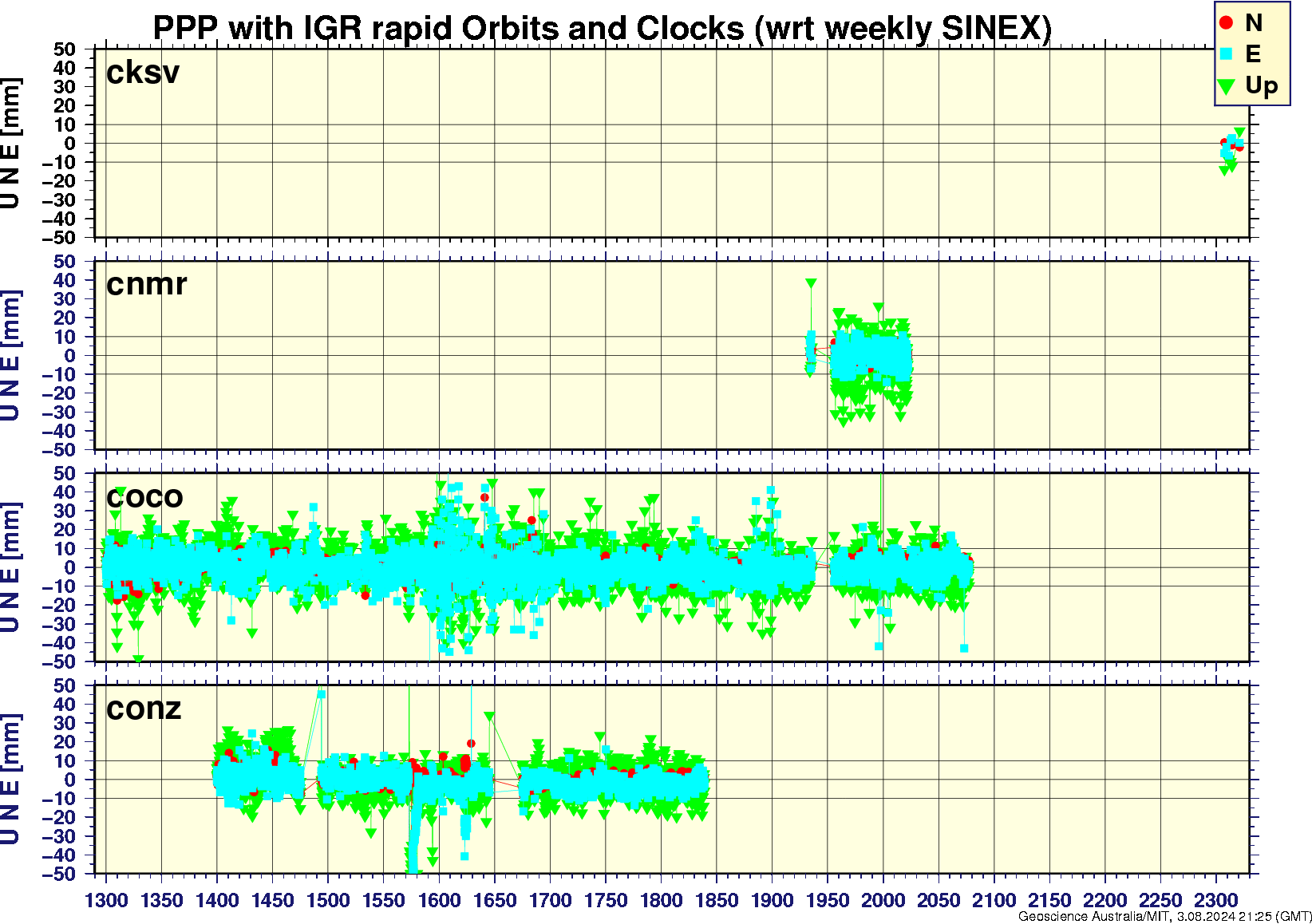Click x-axis tick label 2300
The image size is (1312, 924).
(x=1215, y=900)
